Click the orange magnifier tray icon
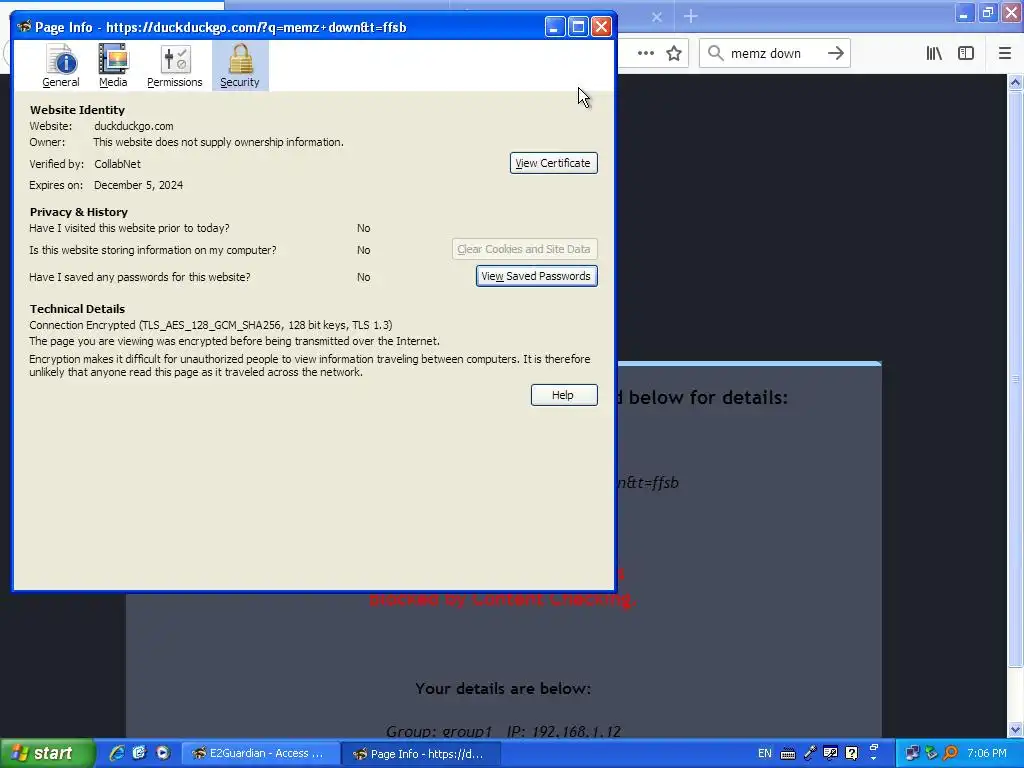The image size is (1024, 768). [x=951, y=754]
